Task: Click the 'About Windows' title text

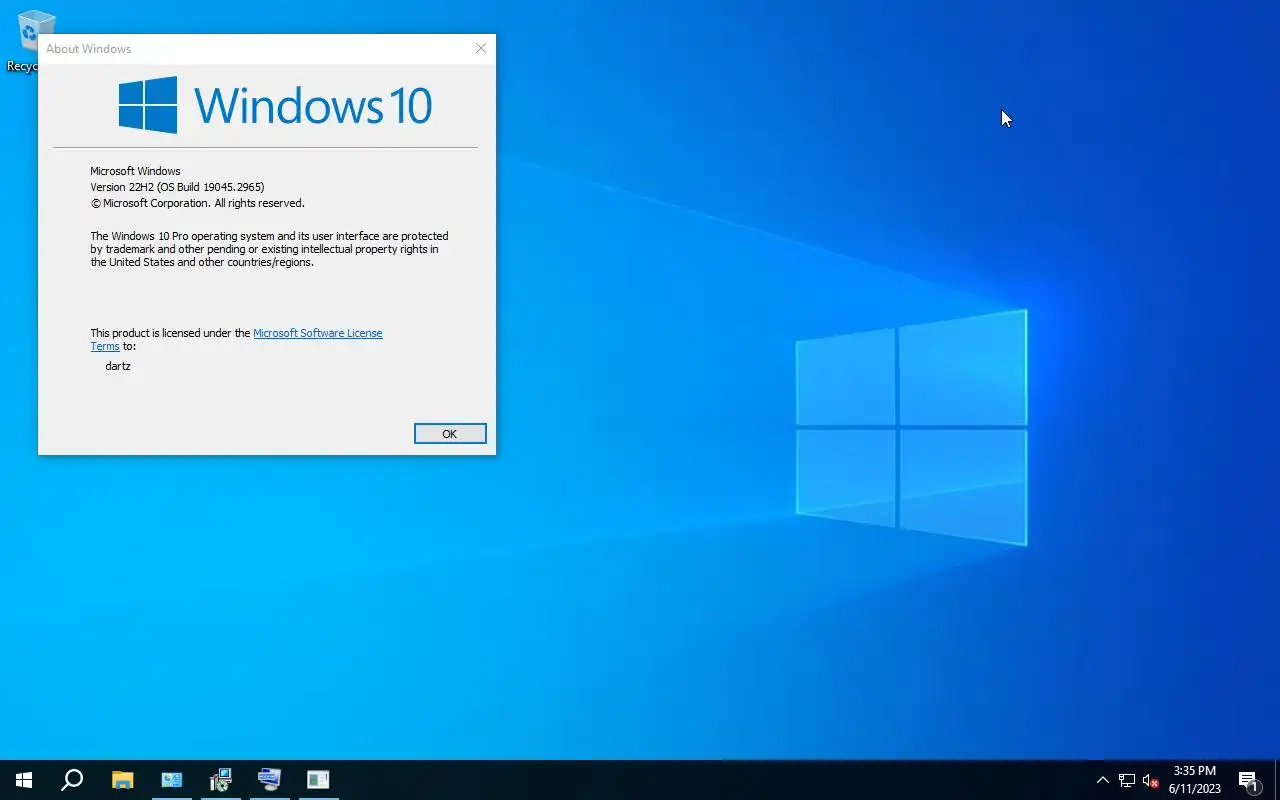Action: tap(88, 48)
